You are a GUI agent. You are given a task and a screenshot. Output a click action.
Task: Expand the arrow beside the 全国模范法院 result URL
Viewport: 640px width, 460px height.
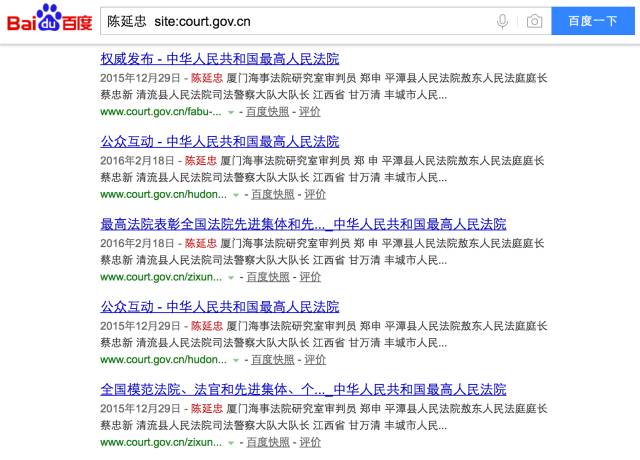point(232,443)
